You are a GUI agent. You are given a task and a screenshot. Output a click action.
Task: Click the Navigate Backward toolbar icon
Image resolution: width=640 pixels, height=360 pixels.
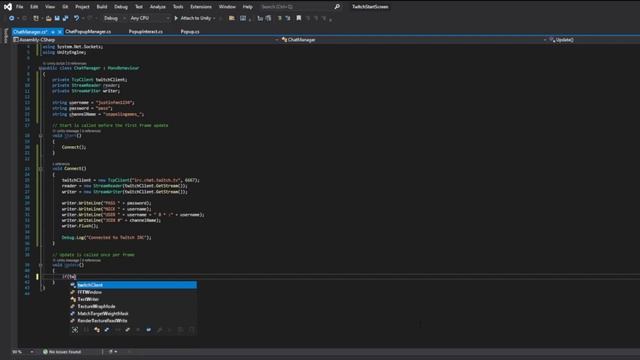pyautogui.click(x=11, y=18)
